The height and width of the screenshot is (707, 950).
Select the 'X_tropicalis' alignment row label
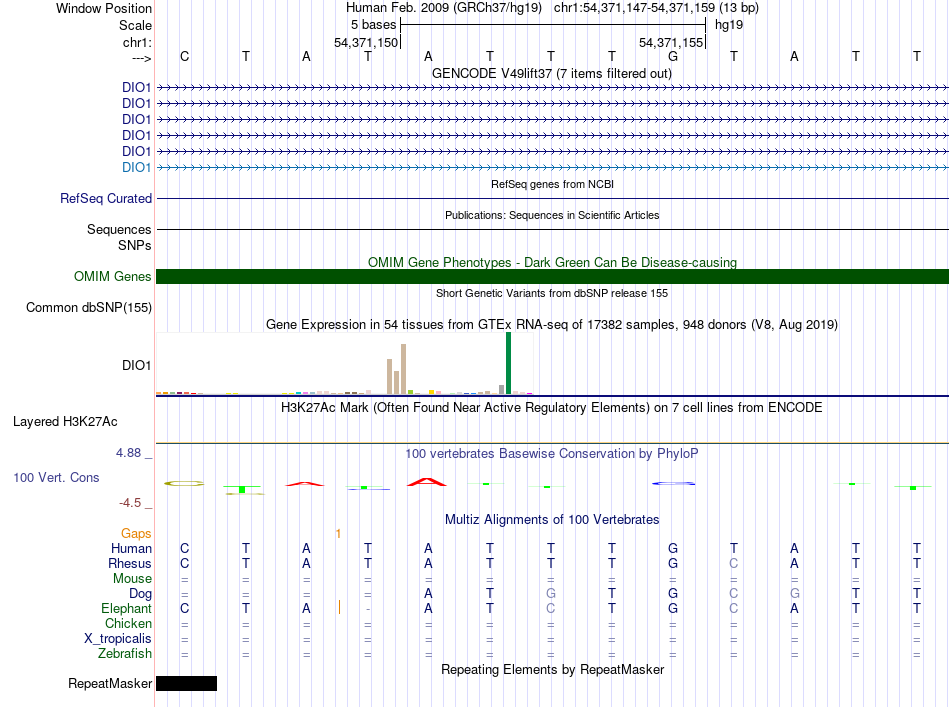[x=118, y=639]
